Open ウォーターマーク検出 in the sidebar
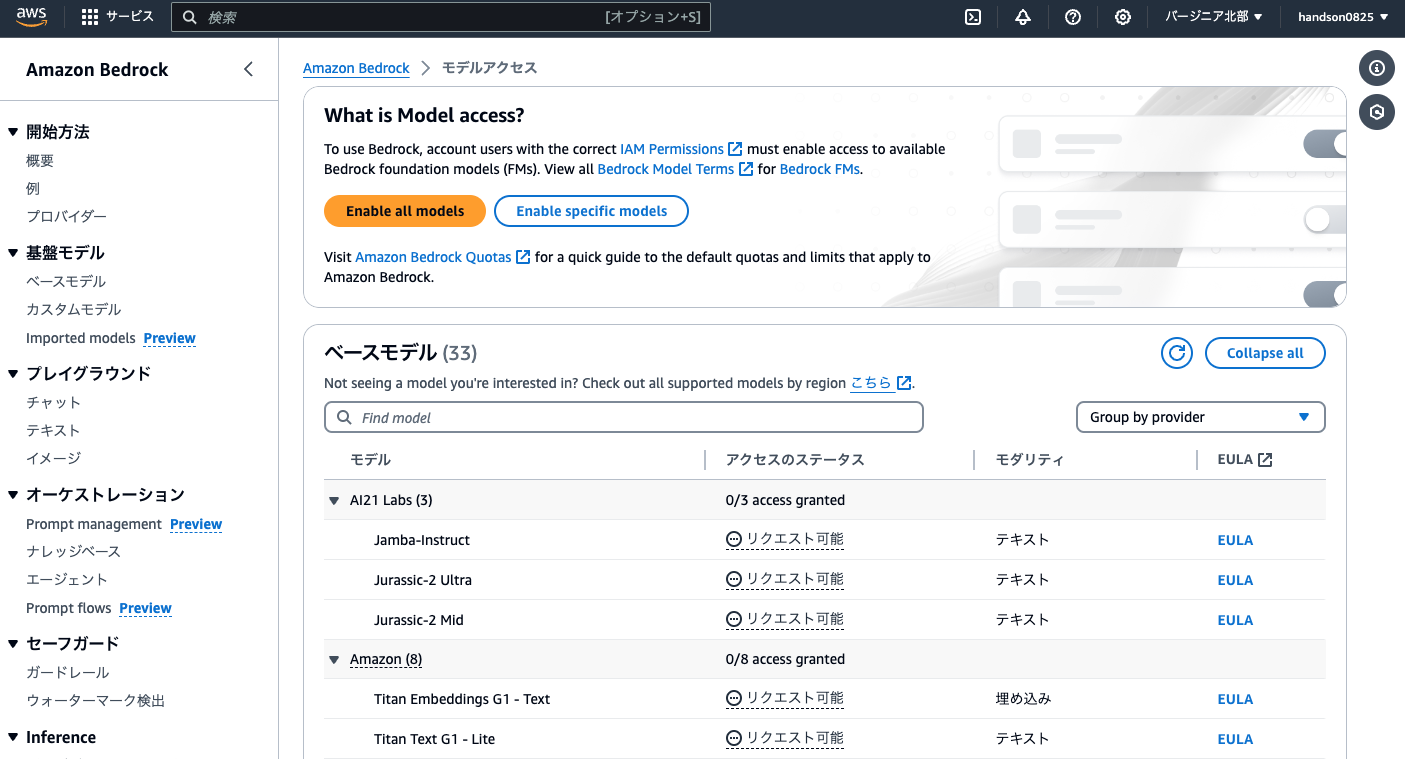The width and height of the screenshot is (1405, 759). point(95,700)
